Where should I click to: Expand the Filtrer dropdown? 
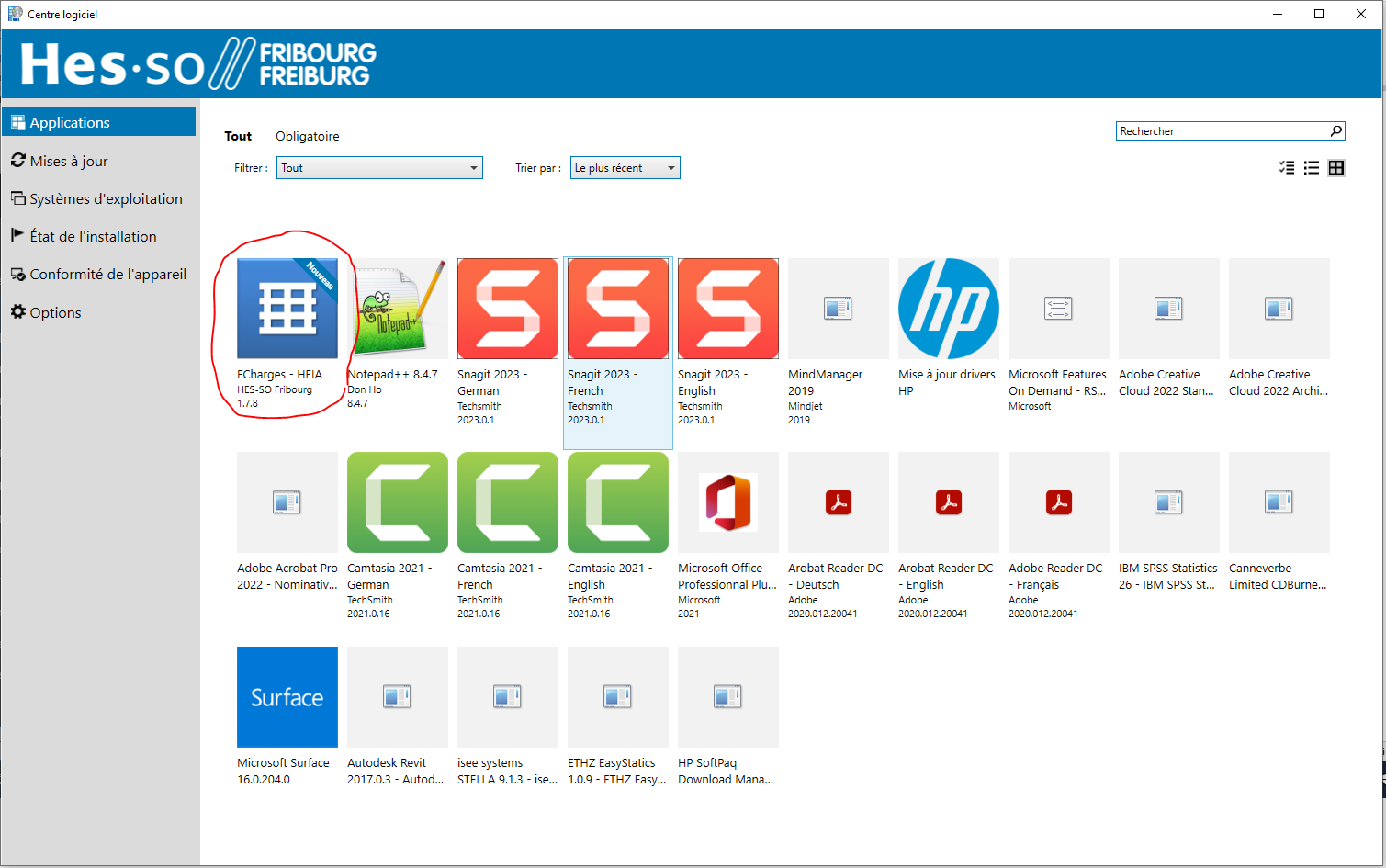point(379,168)
